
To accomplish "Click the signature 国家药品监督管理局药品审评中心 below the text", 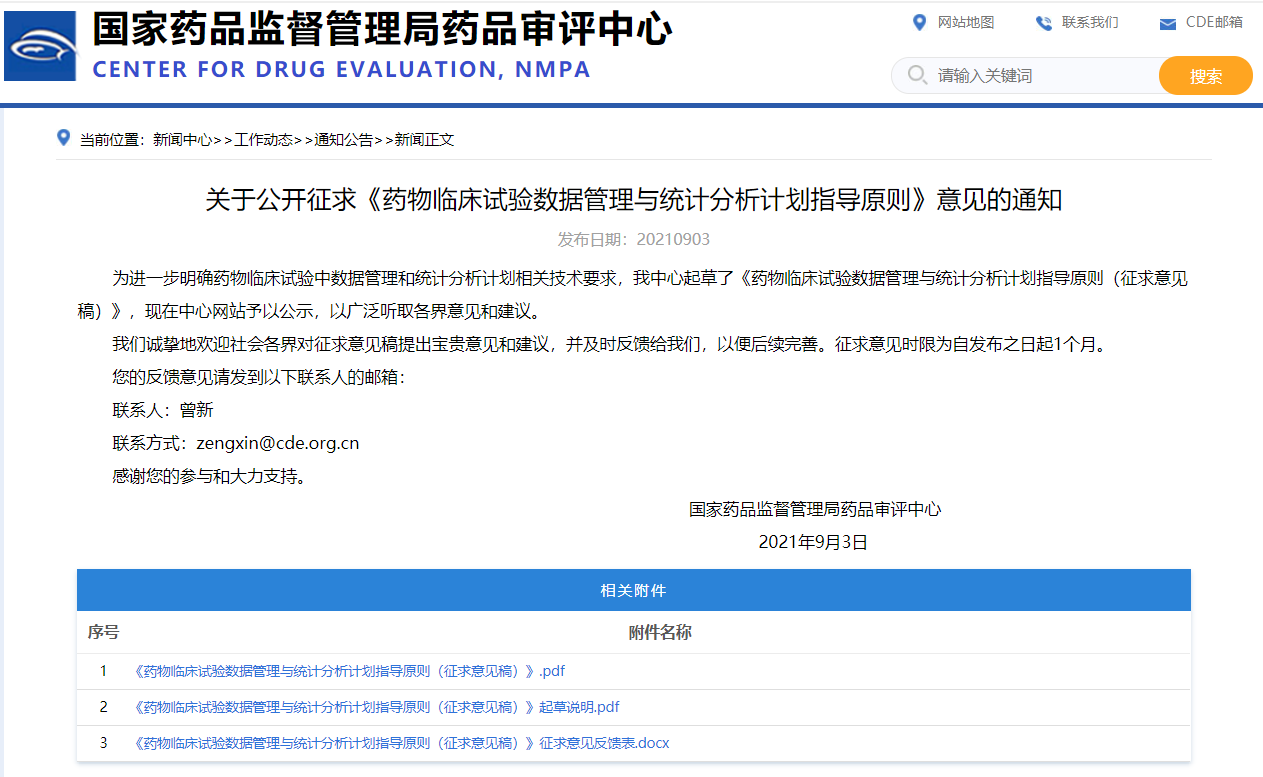I will click(x=815, y=509).
